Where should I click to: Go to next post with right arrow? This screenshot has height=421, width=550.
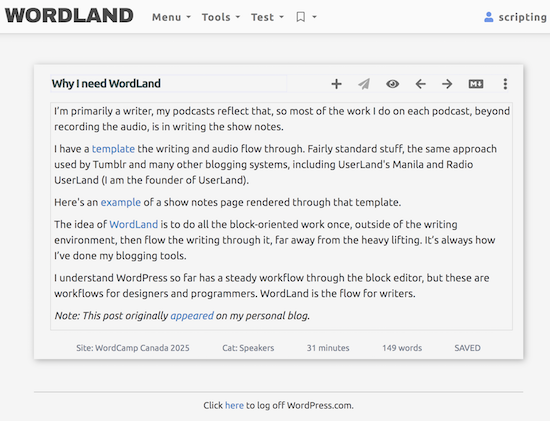coord(447,84)
